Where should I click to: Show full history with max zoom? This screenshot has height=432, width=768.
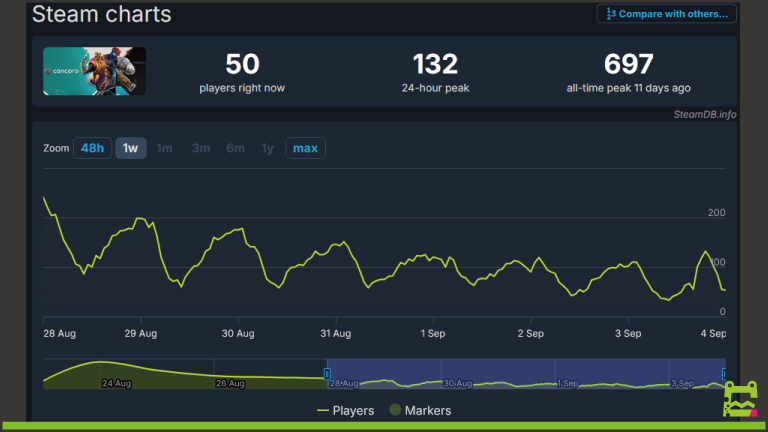click(x=305, y=148)
